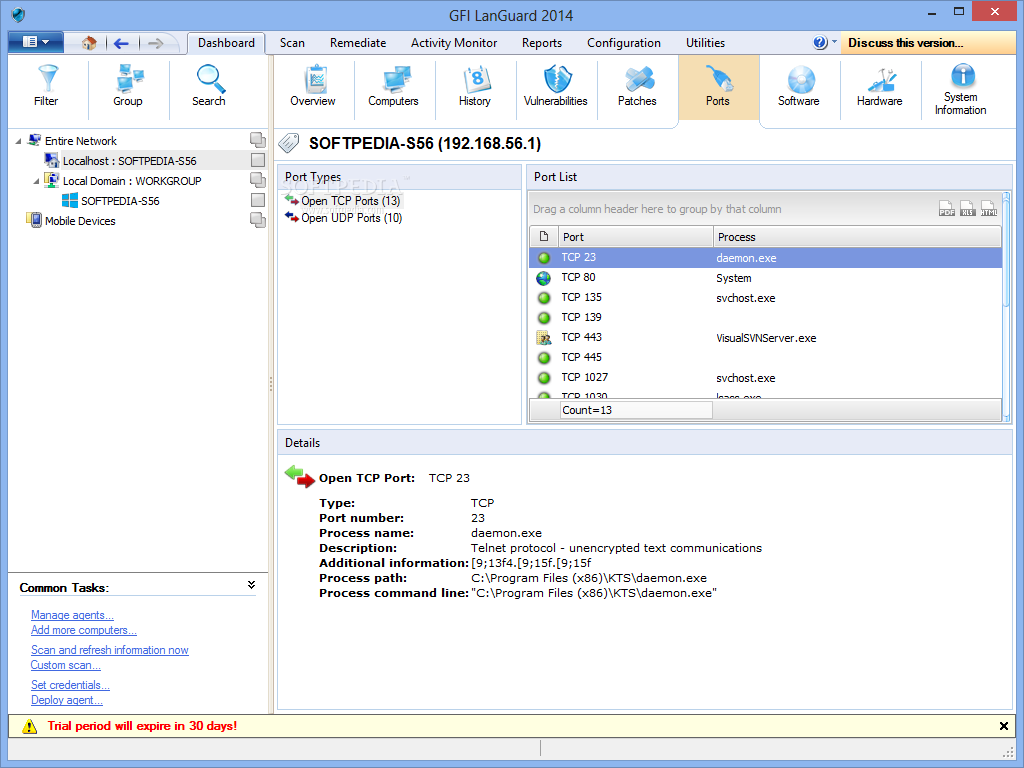Screen dimensions: 1024x768
Task: Select the TCP 23 daemon.exe row
Action: pos(765,257)
